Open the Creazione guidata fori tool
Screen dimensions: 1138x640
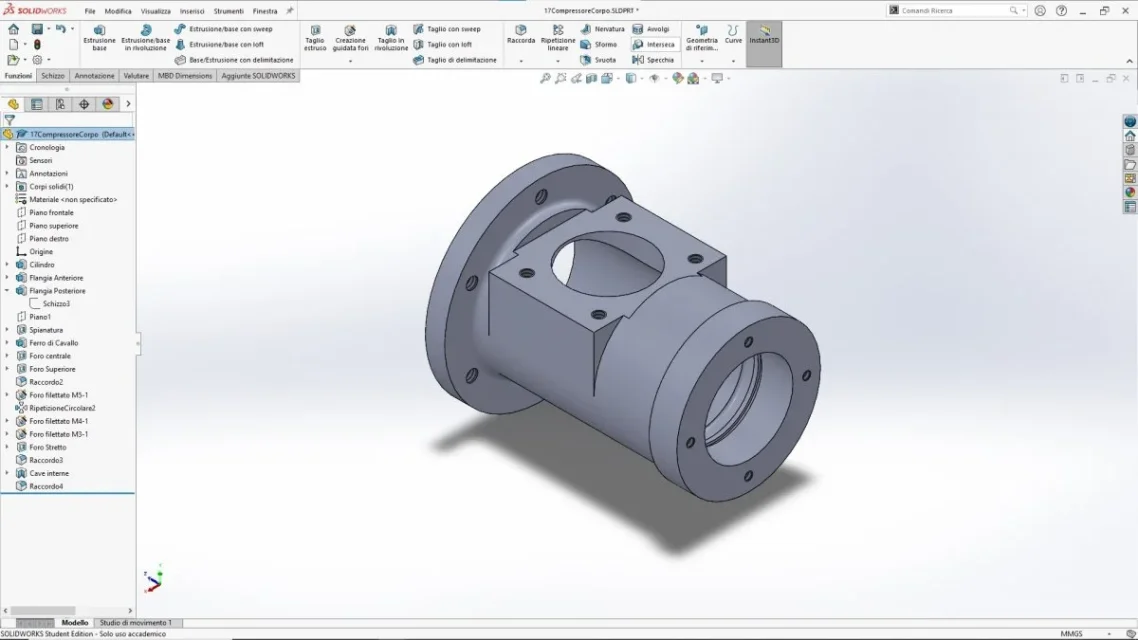pos(350,37)
